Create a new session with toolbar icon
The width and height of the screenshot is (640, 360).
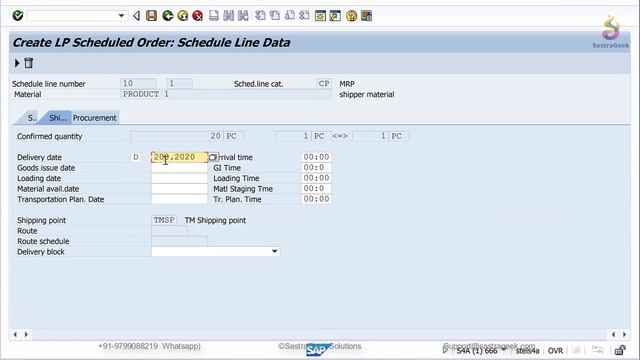point(320,16)
